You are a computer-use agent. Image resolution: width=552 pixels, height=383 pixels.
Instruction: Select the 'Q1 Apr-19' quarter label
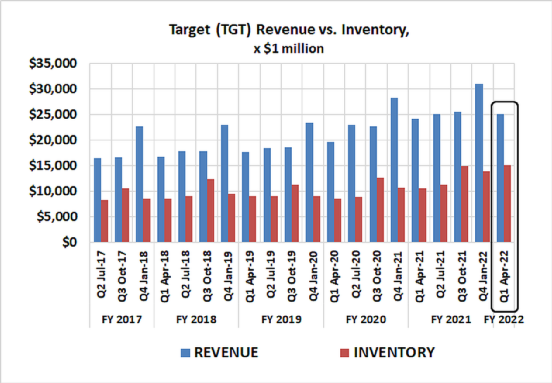[x=250, y=276]
